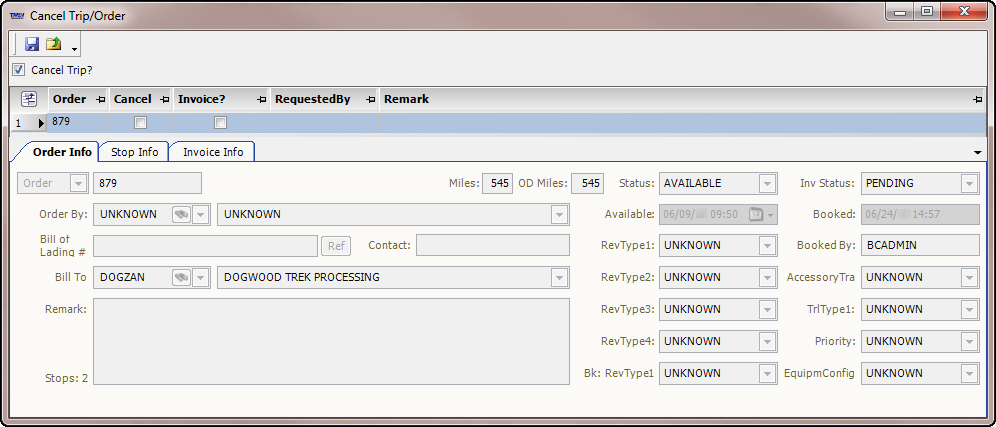Switch to the Order Info tab
The image size is (996, 427).
pos(62,152)
